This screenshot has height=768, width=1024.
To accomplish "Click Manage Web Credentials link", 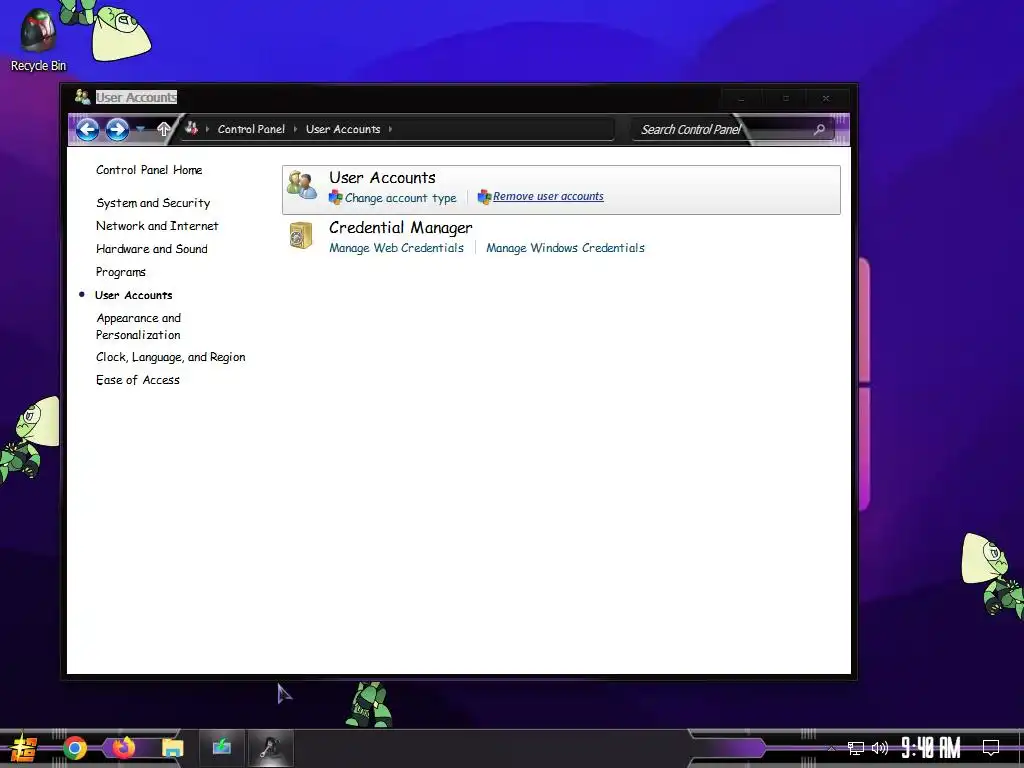I will pos(396,248).
